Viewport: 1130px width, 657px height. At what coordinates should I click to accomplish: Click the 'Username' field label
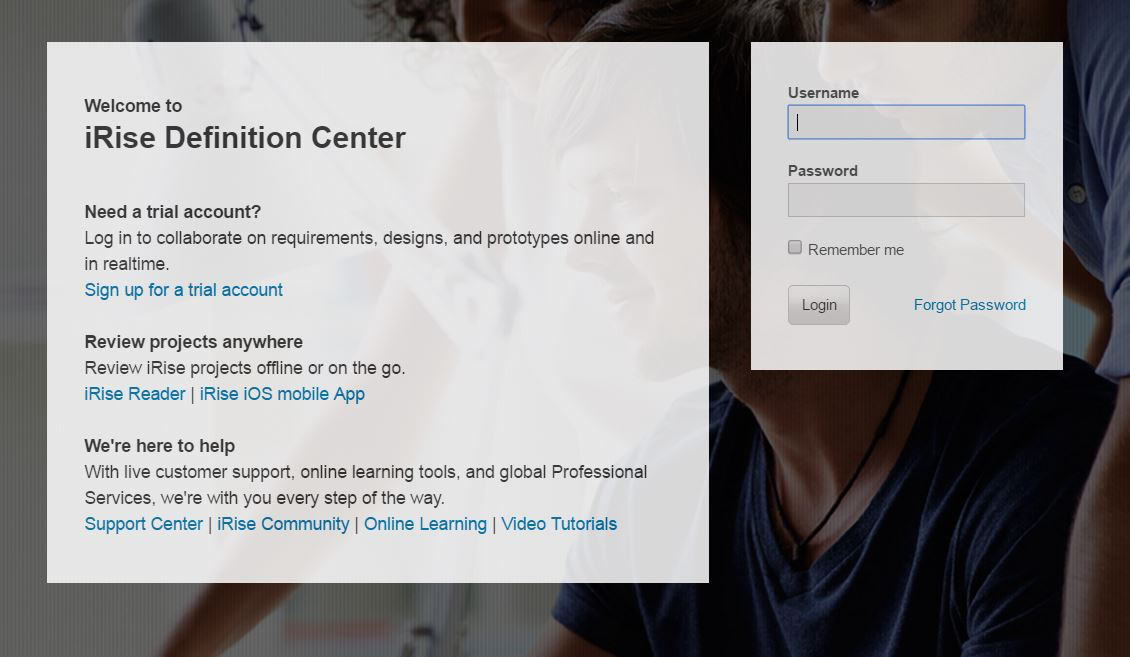coord(823,93)
